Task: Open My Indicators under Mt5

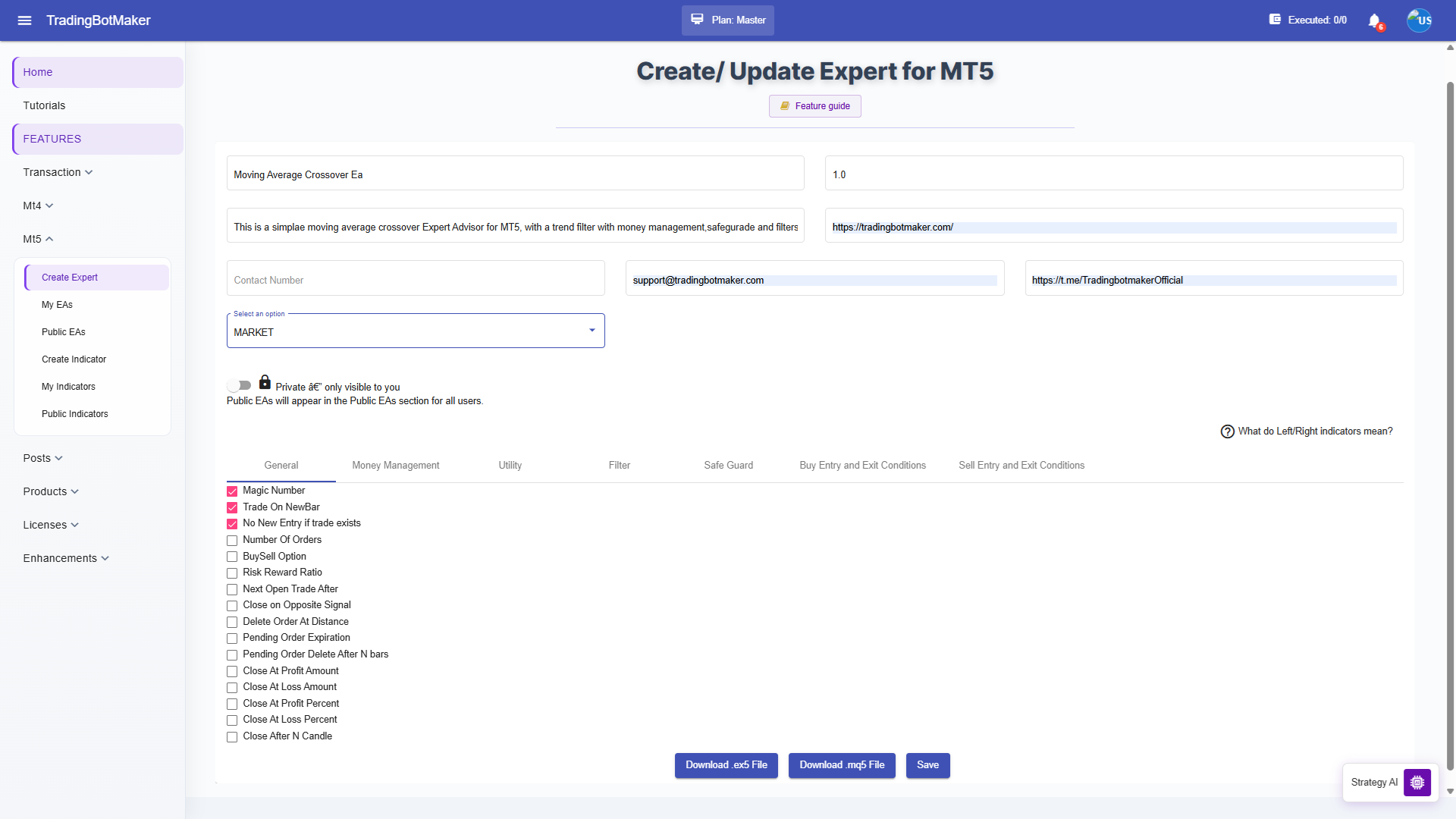Action: click(97, 387)
